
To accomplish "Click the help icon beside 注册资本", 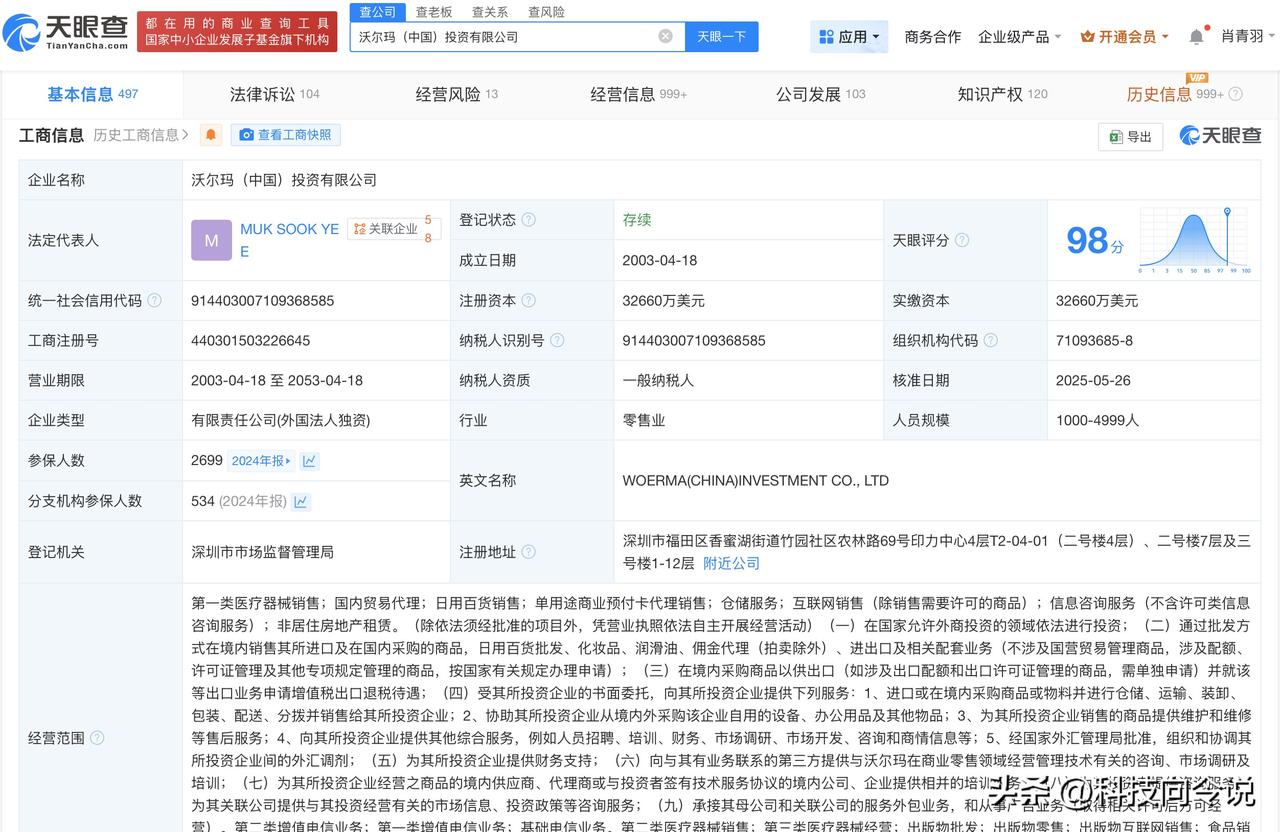I will tap(528, 300).
